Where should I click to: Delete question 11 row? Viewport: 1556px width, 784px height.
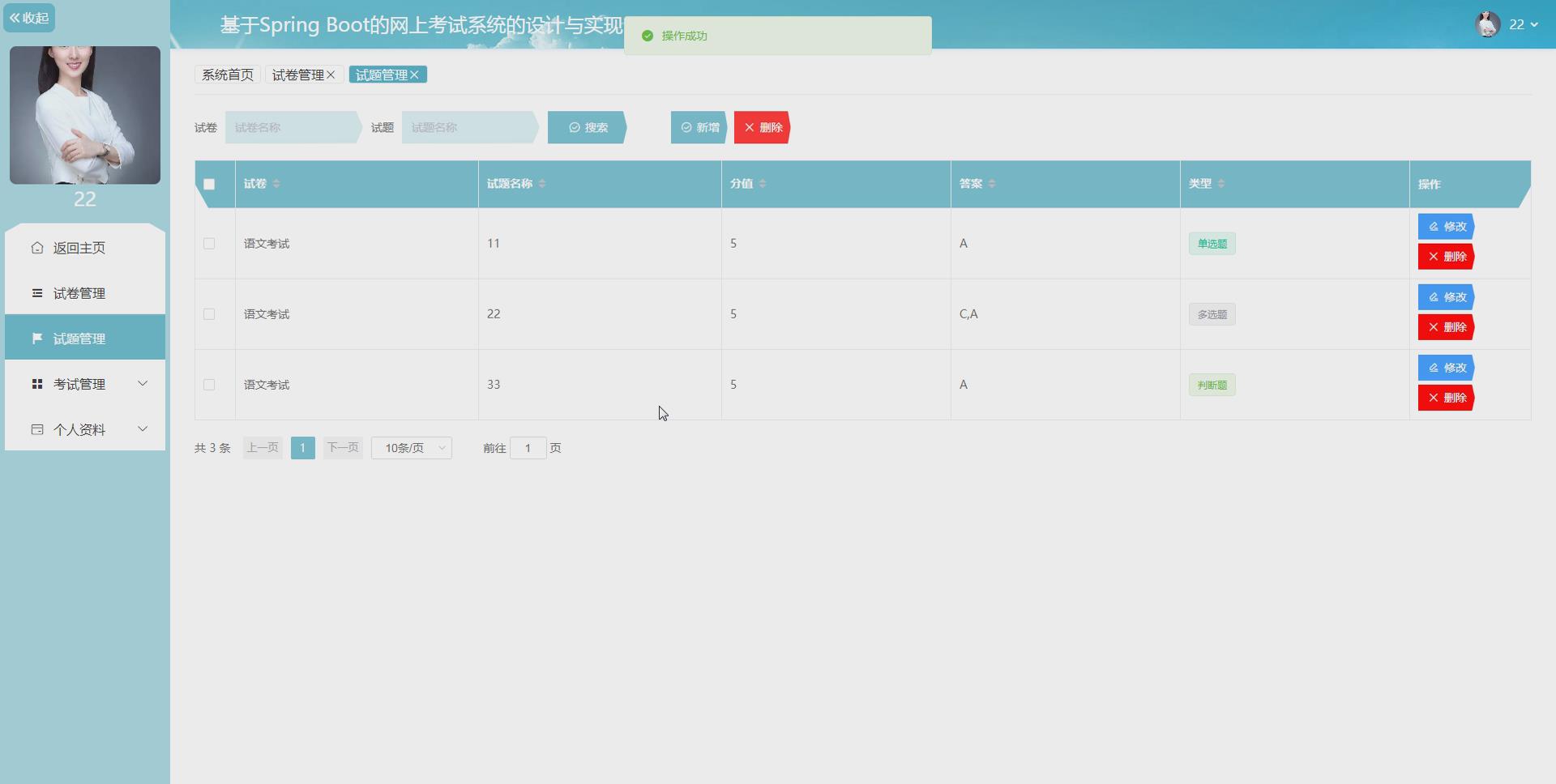click(x=1447, y=257)
